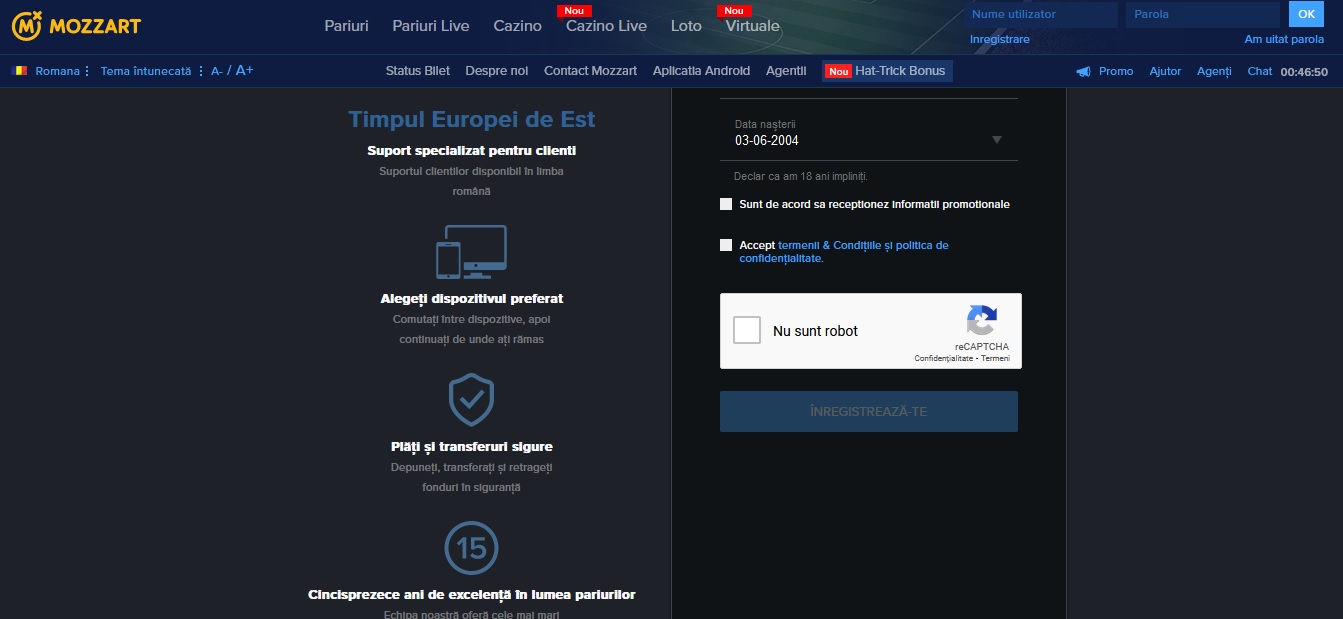
Task: Click the shield checkmark security icon
Action: tap(471, 400)
